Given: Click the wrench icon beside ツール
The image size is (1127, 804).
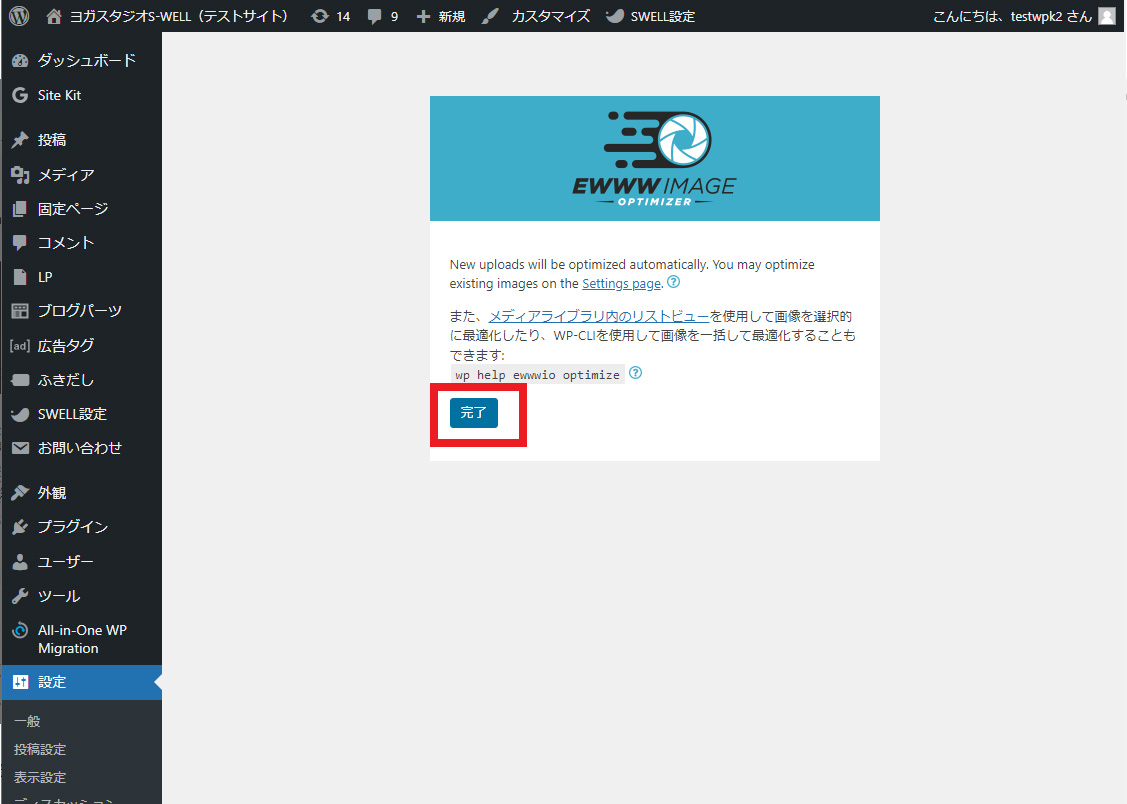Looking at the screenshot, I should [20, 596].
